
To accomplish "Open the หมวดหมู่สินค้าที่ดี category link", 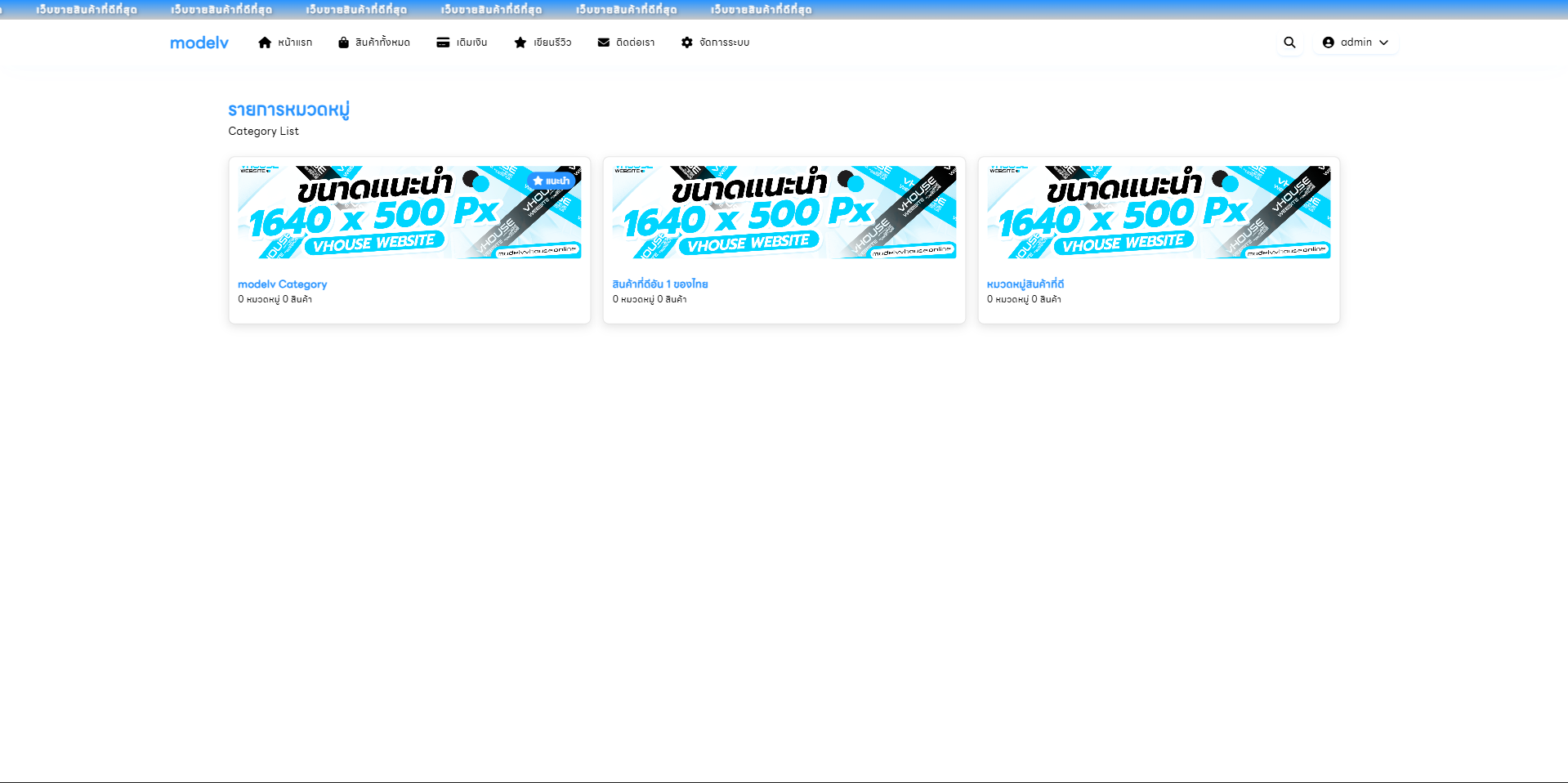I will pos(1025,284).
